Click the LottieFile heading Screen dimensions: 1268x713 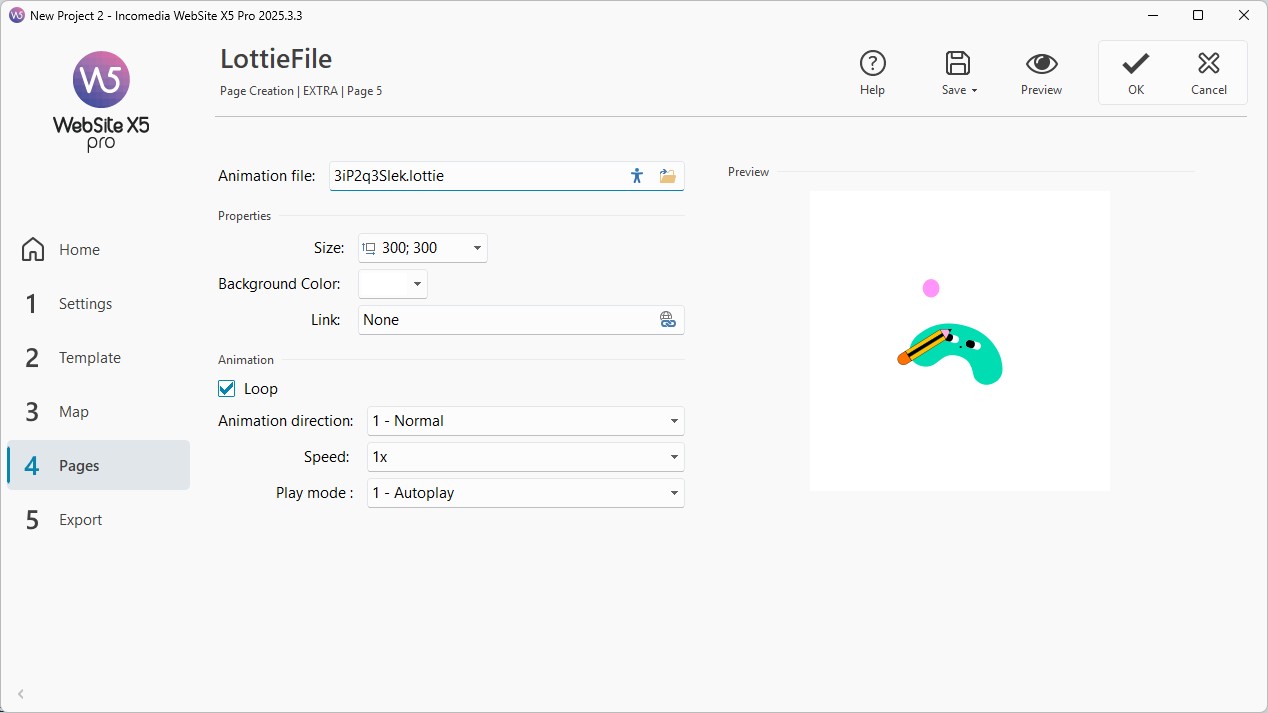(x=276, y=59)
